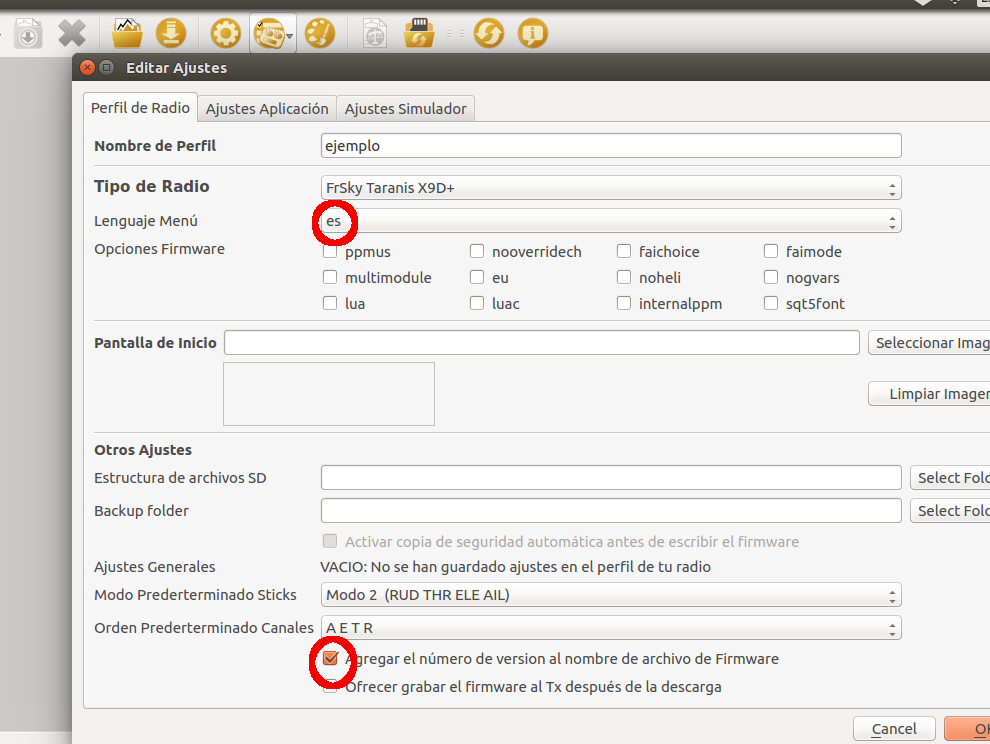This screenshot has height=744, width=990.
Task: Open Modo Prederterminado Sticks dropdown
Action: [x=611, y=595]
